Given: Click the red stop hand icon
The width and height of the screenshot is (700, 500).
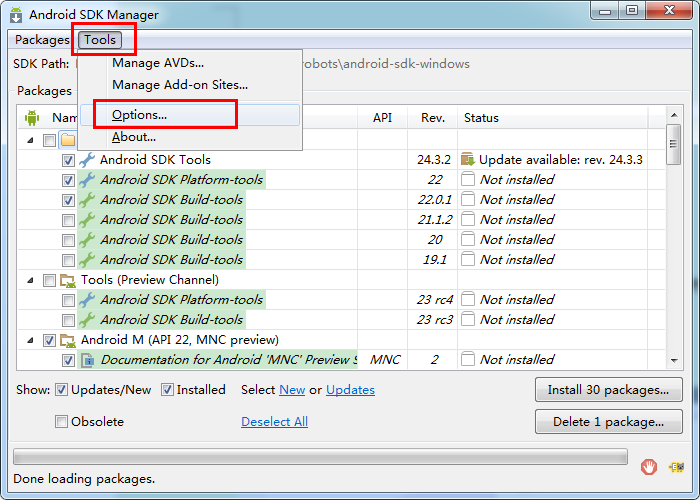Looking at the screenshot, I should point(649,467).
